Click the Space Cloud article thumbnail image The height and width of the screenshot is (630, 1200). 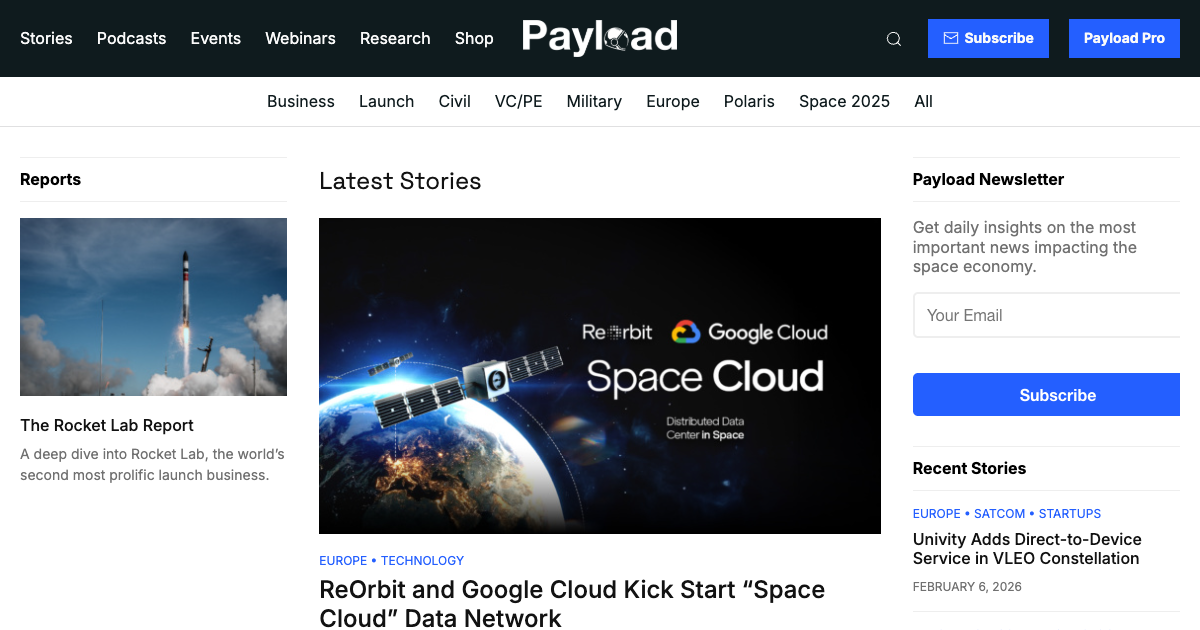point(599,375)
